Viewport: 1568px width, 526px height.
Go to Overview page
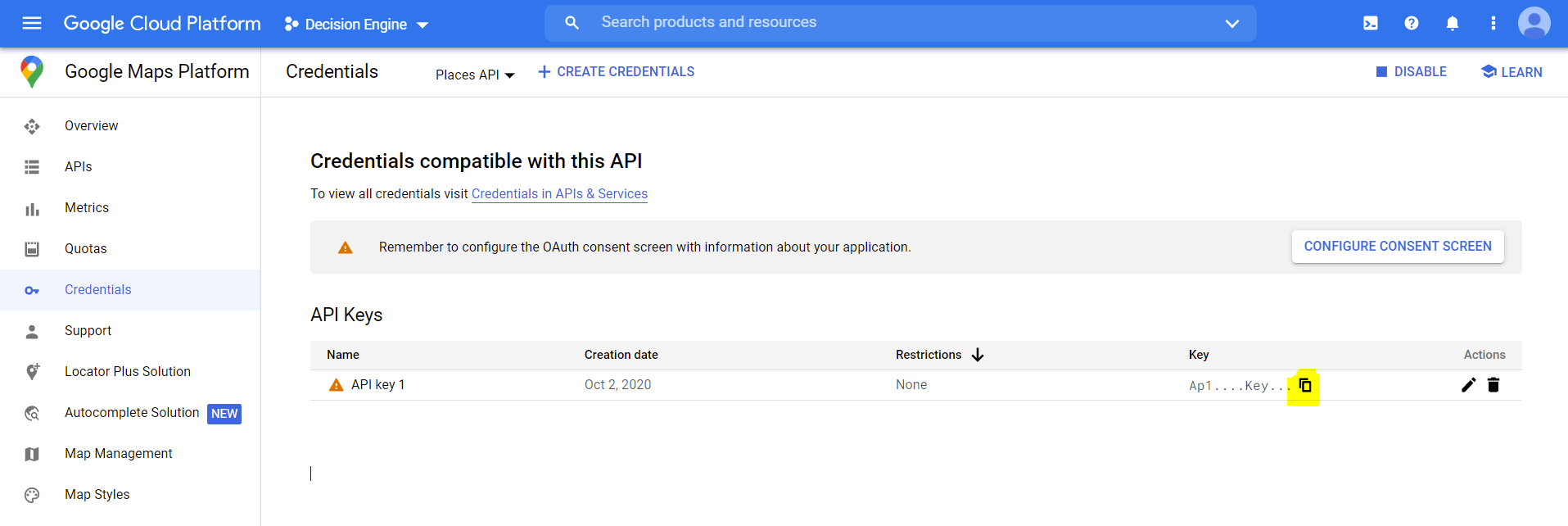pyautogui.click(x=91, y=125)
